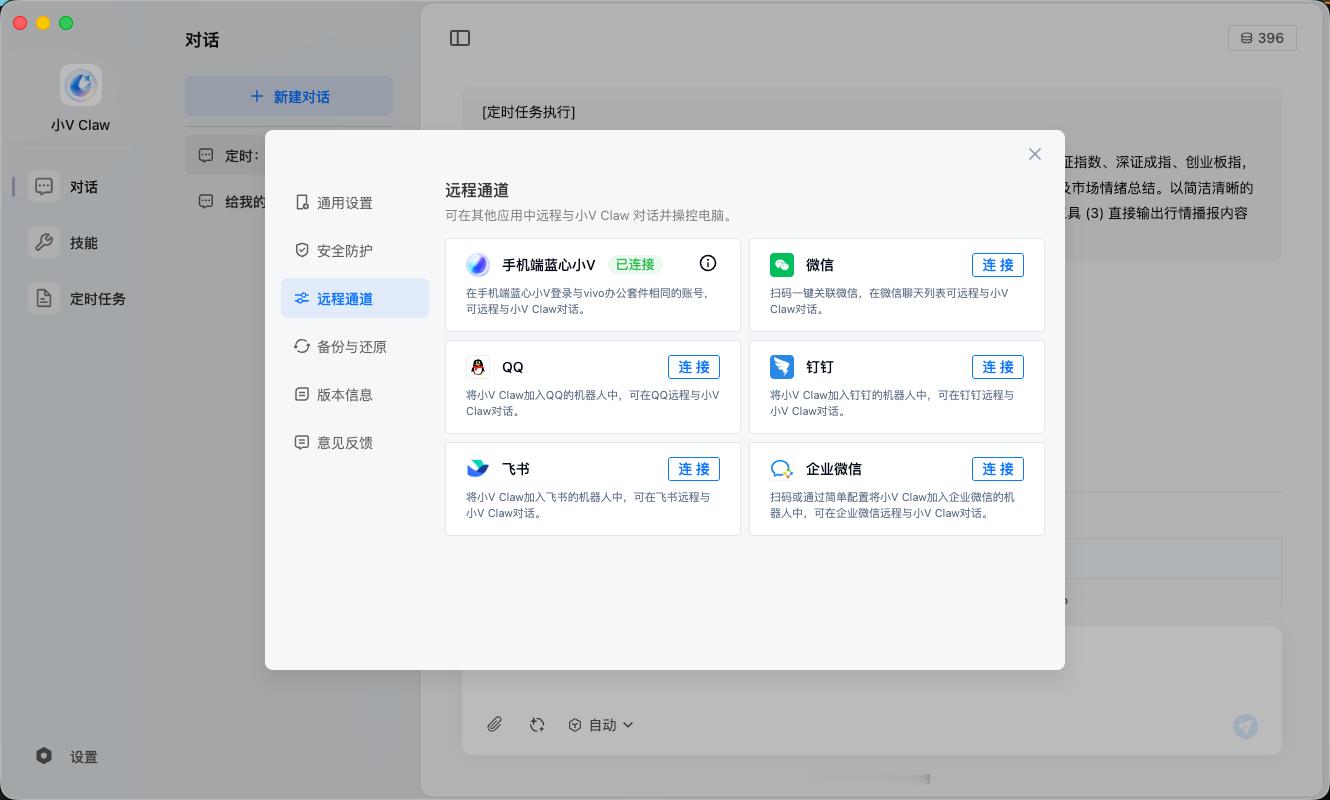1330x800 pixels.
Task: Click the chat message input box
Action: coord(872,690)
